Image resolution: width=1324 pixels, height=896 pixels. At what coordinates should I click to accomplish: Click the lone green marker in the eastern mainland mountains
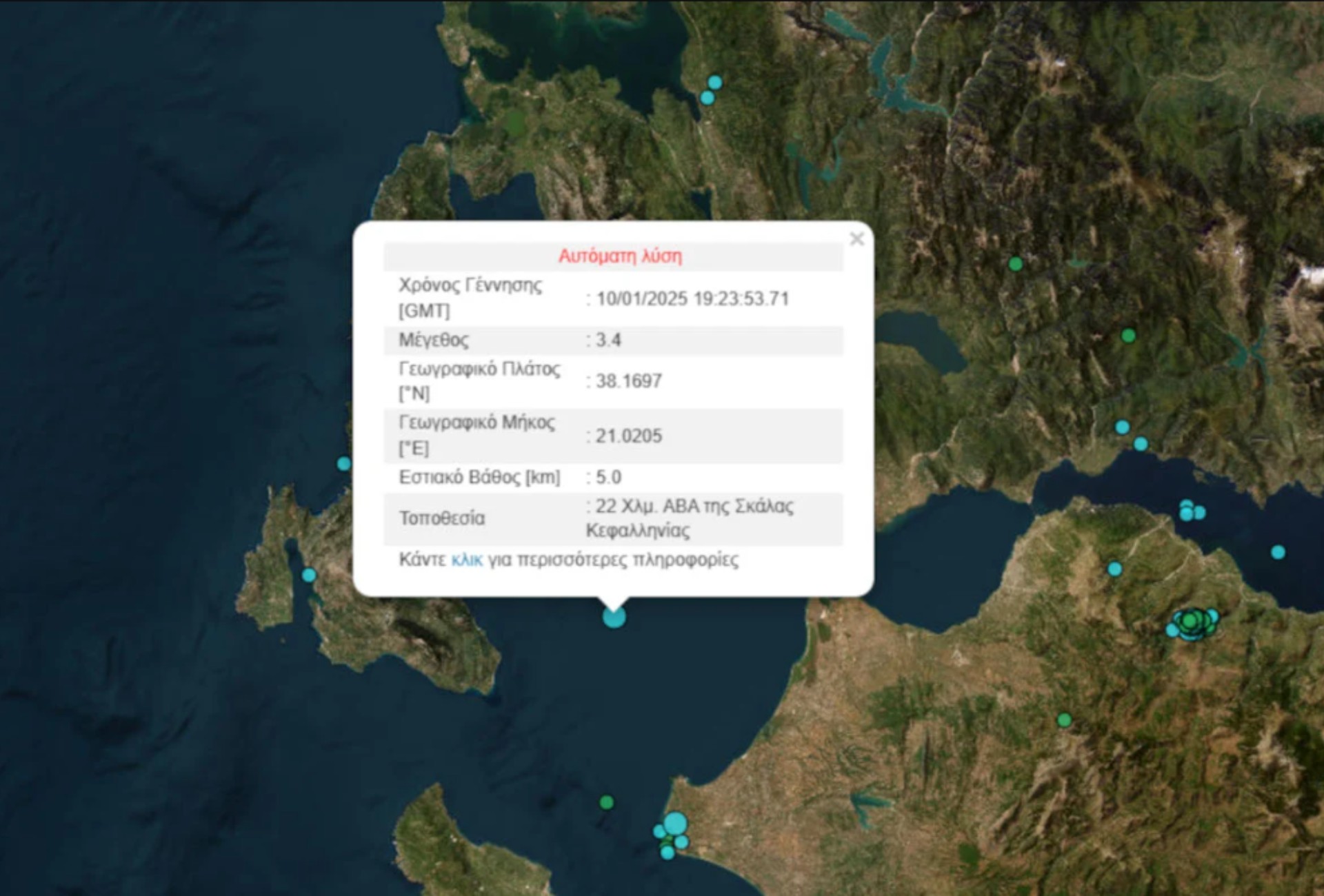pos(1128,336)
